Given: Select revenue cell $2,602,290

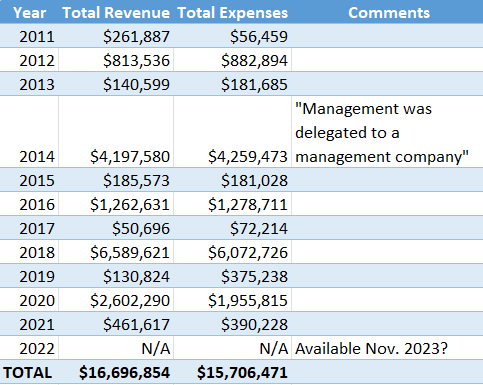Looking at the screenshot, I should 116,300.
